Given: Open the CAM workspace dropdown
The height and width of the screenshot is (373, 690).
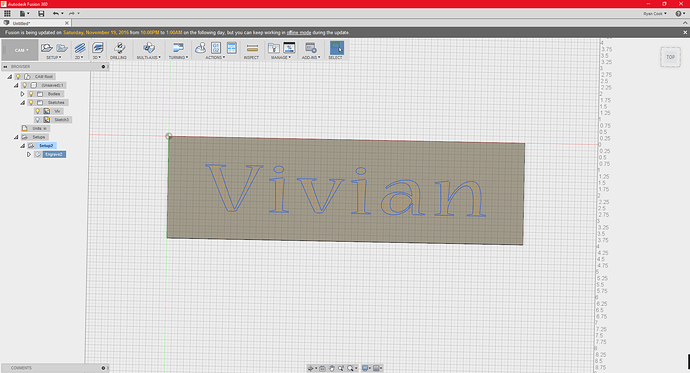Looking at the screenshot, I should click(21, 50).
